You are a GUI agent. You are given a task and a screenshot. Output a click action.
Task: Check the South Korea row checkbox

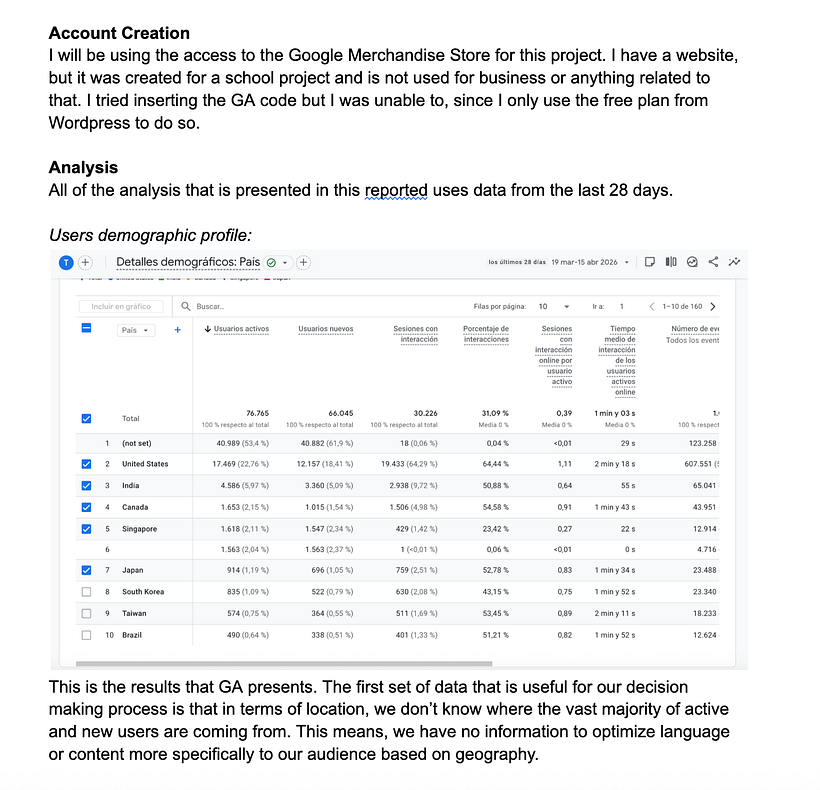tap(86, 592)
